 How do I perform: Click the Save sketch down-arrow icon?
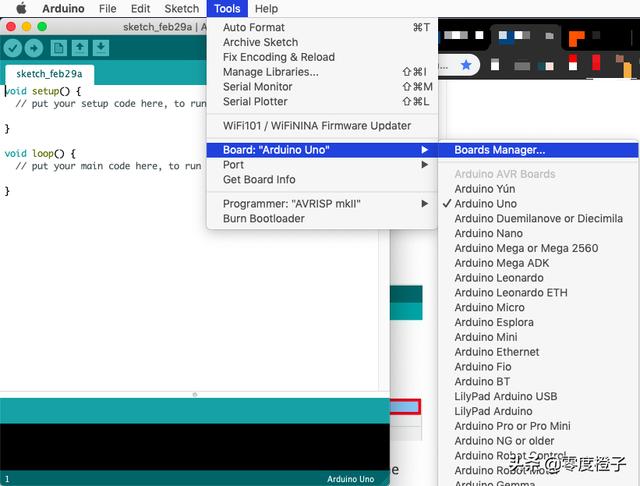point(101,48)
